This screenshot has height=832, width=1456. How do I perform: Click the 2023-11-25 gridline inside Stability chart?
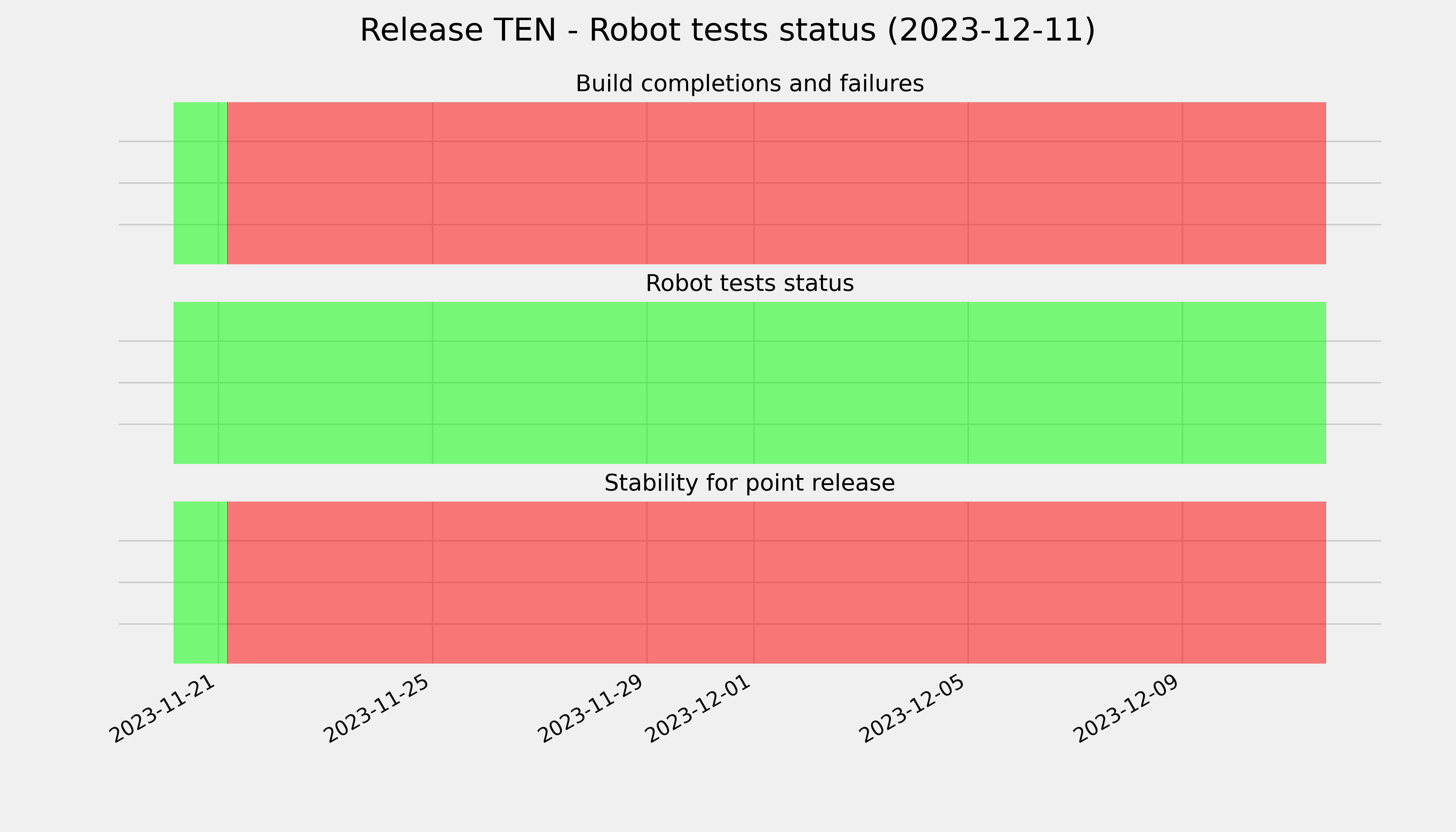pos(433,583)
